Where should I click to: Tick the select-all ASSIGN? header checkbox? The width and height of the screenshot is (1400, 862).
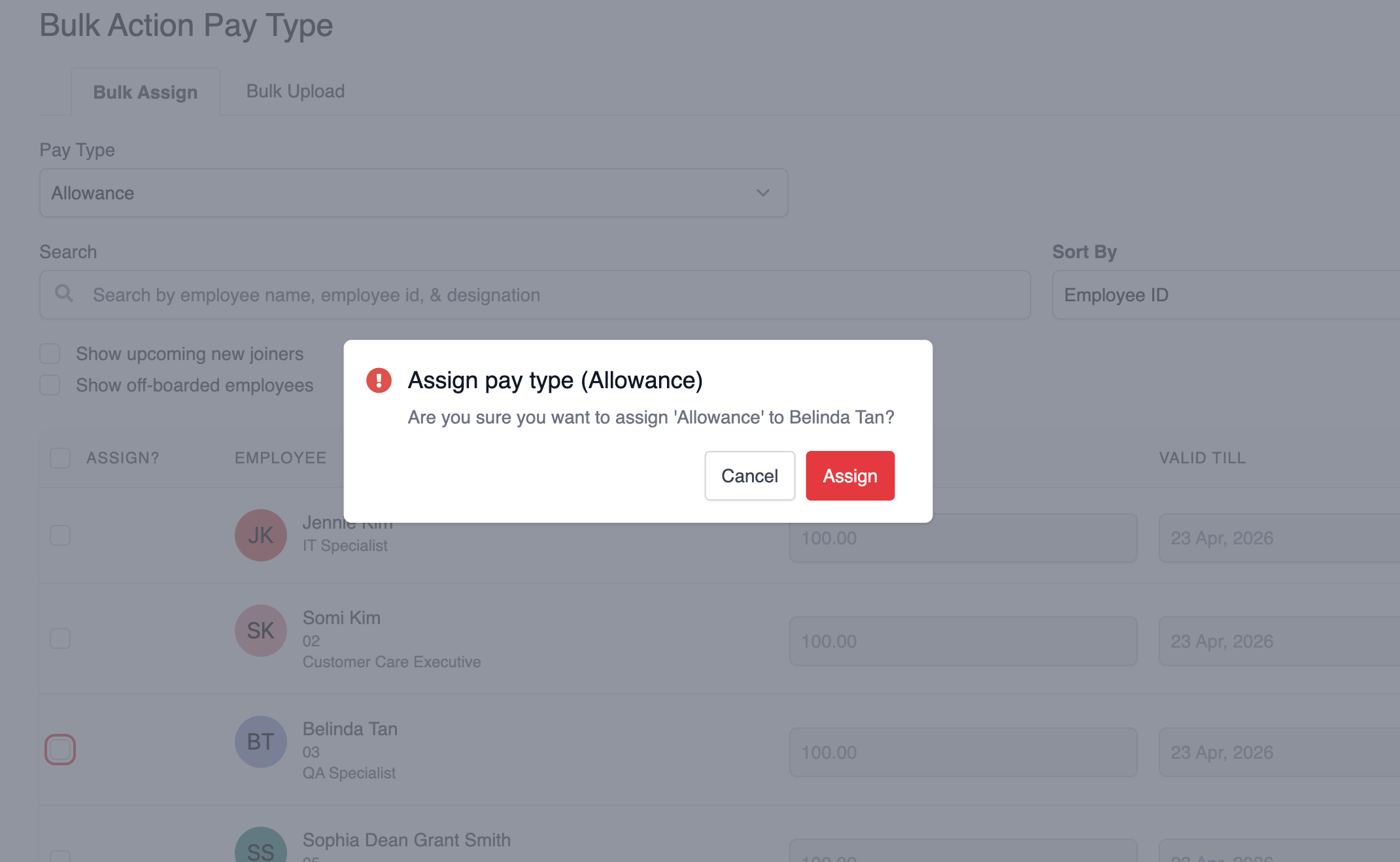click(60, 458)
